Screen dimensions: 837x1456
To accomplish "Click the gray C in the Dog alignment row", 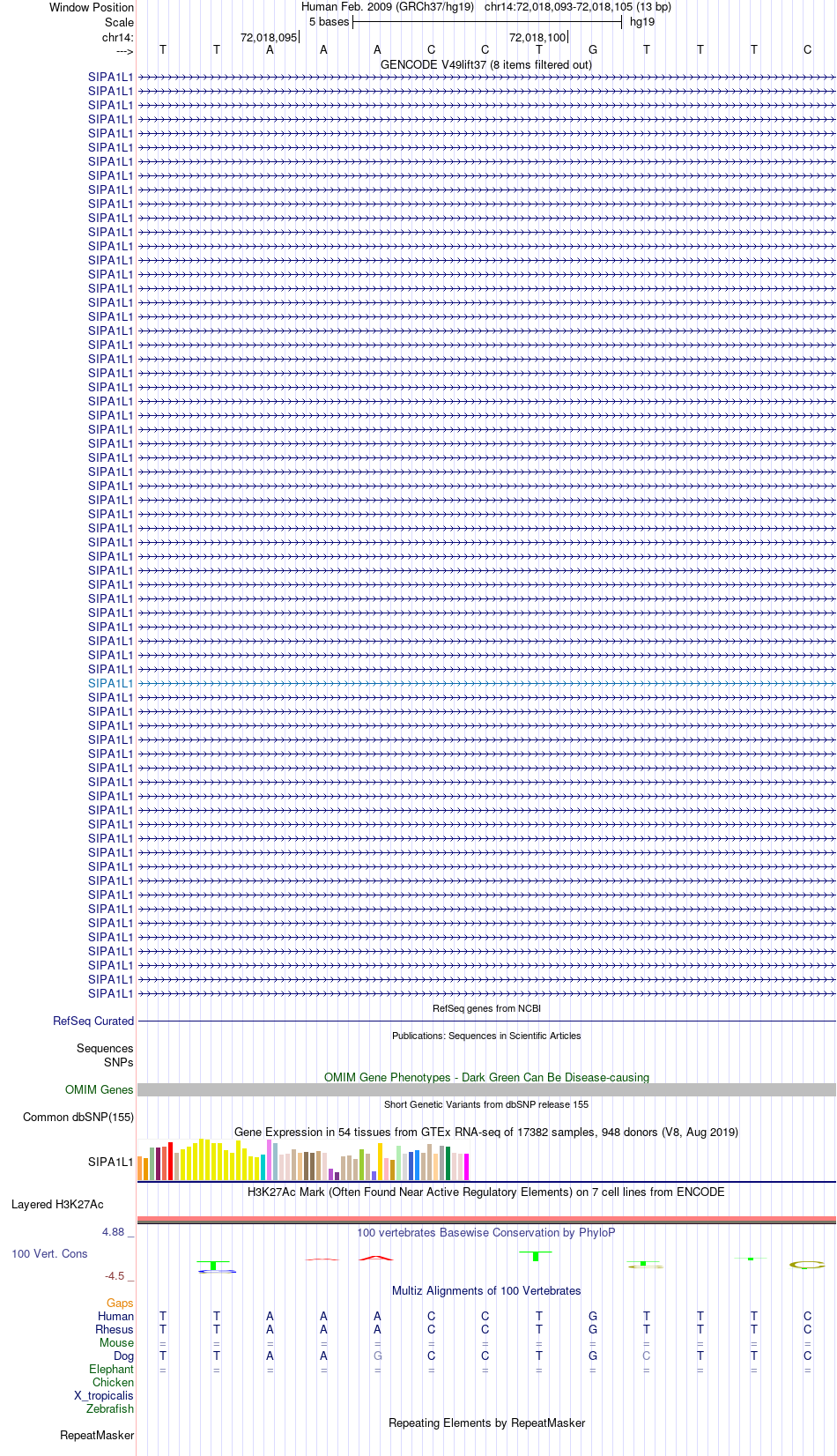I will click(x=647, y=1356).
